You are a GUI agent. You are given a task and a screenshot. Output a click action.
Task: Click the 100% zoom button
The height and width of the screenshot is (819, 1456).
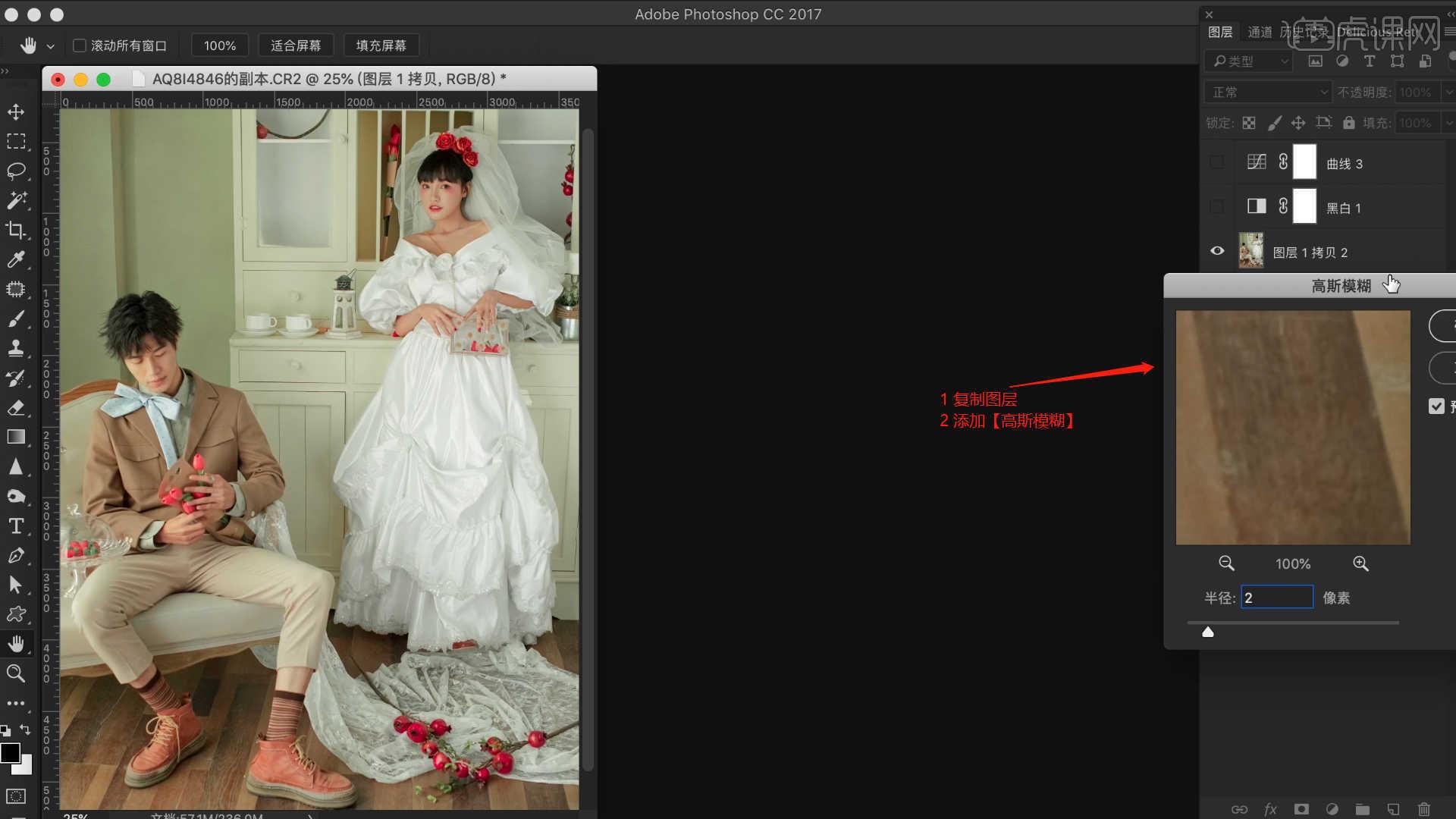[x=220, y=45]
